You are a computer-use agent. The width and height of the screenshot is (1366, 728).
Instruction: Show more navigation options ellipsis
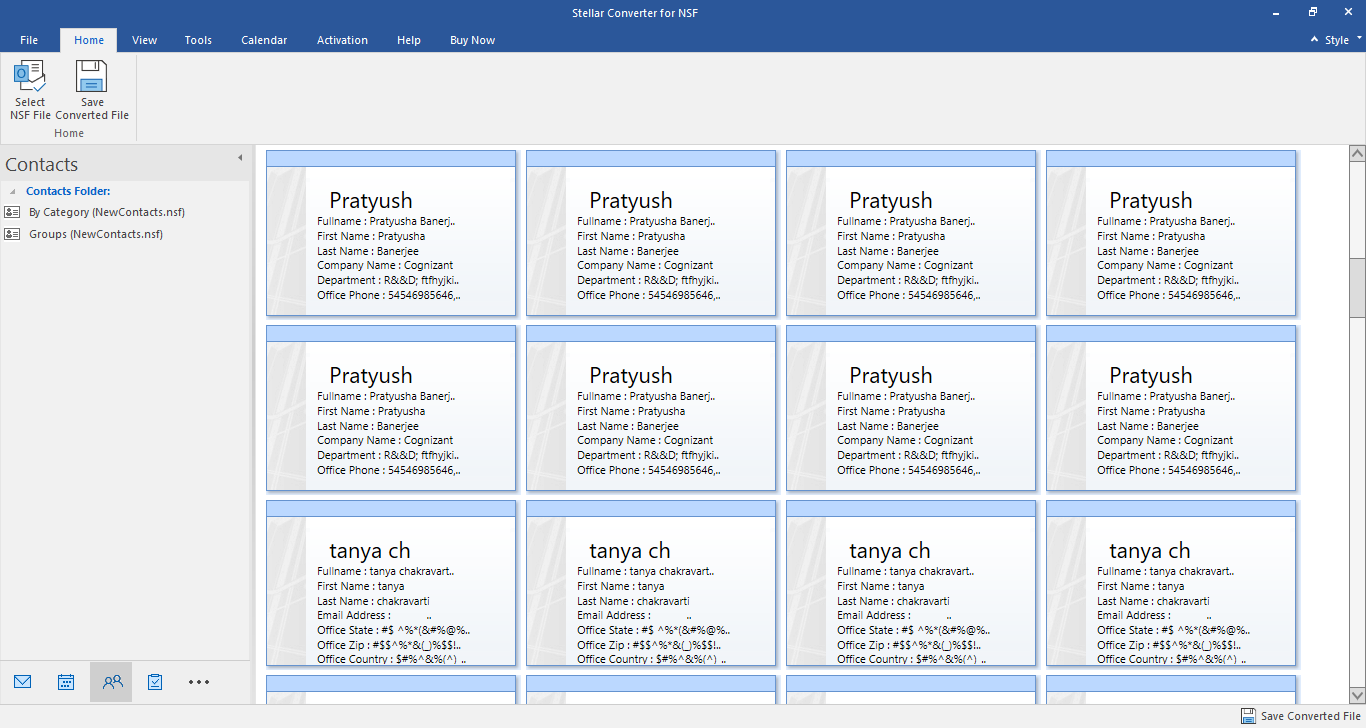199,682
